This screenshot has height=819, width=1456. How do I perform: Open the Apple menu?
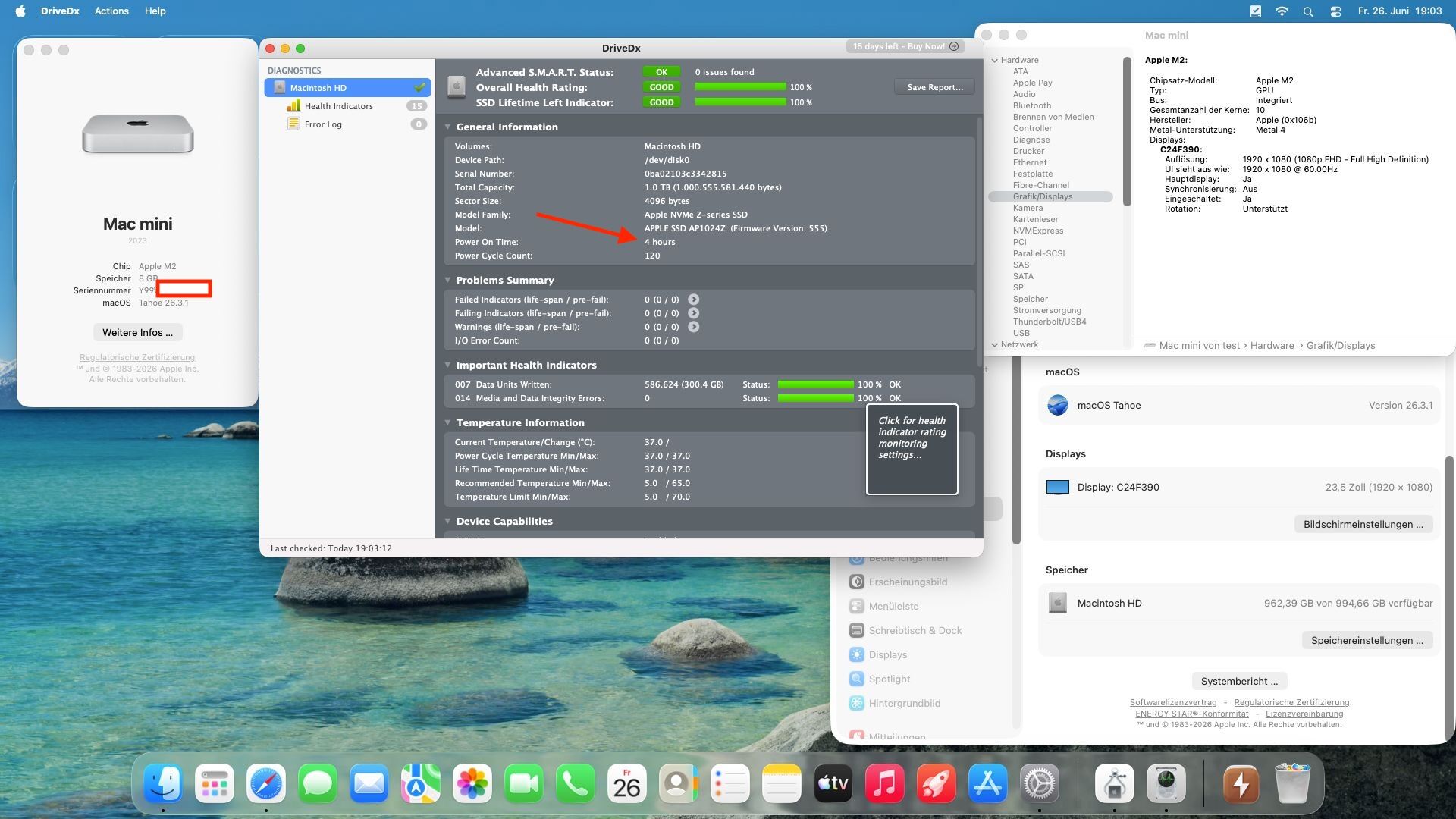[20, 11]
